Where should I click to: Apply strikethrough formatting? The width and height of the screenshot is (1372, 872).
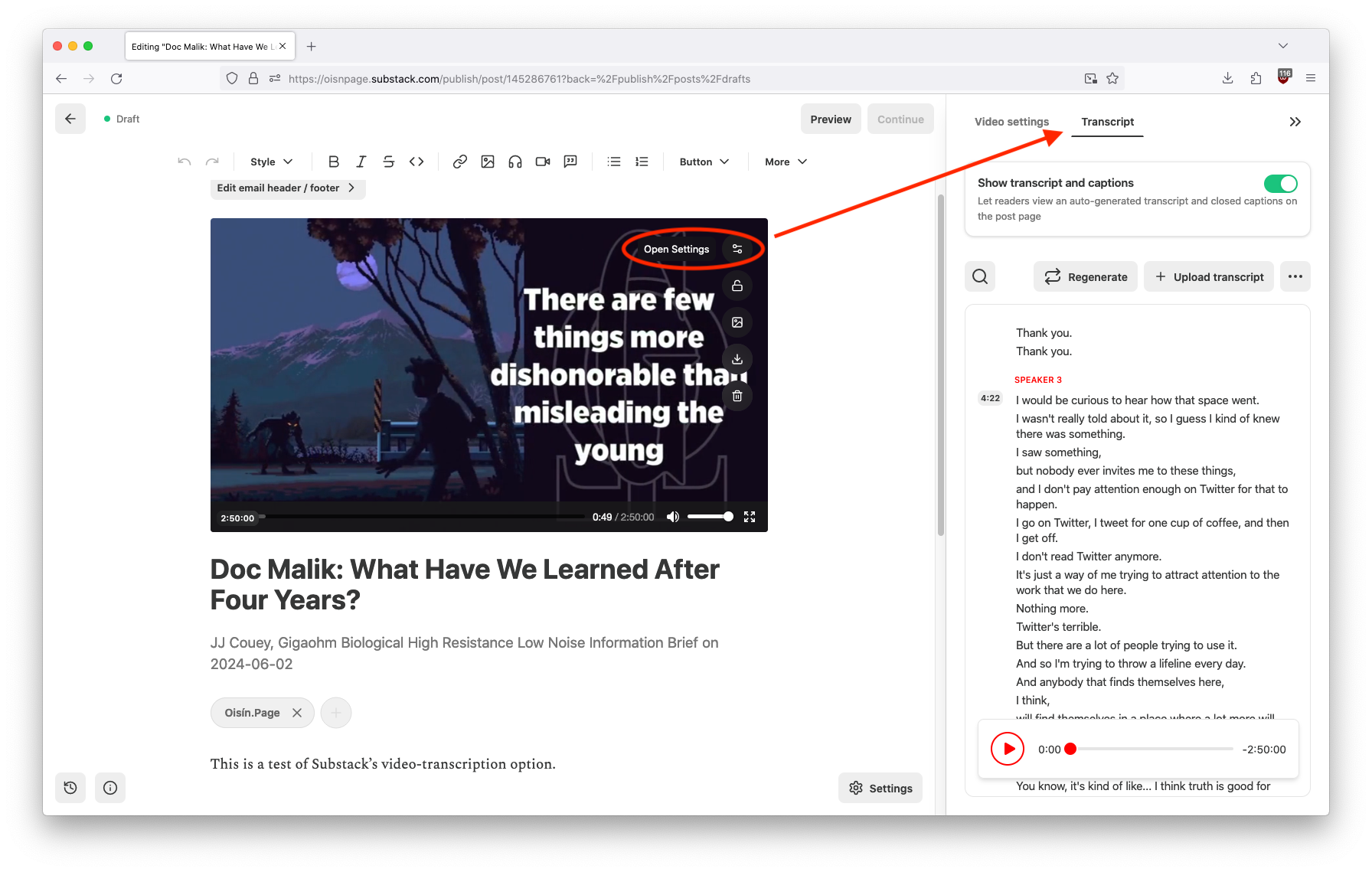pos(389,162)
